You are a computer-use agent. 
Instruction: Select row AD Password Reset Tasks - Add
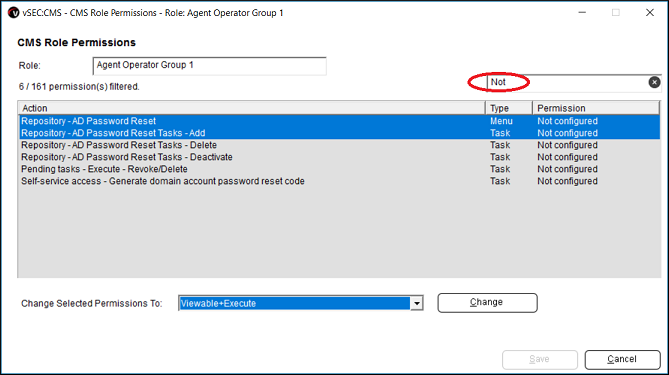339,133
